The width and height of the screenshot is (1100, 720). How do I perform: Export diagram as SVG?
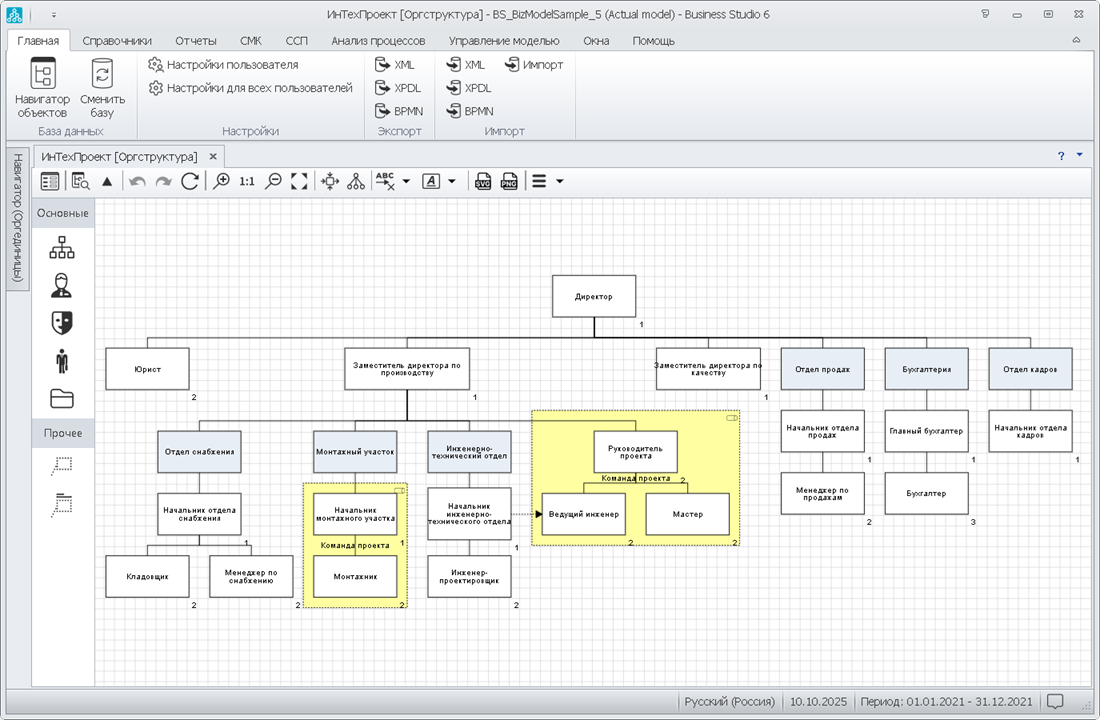483,181
